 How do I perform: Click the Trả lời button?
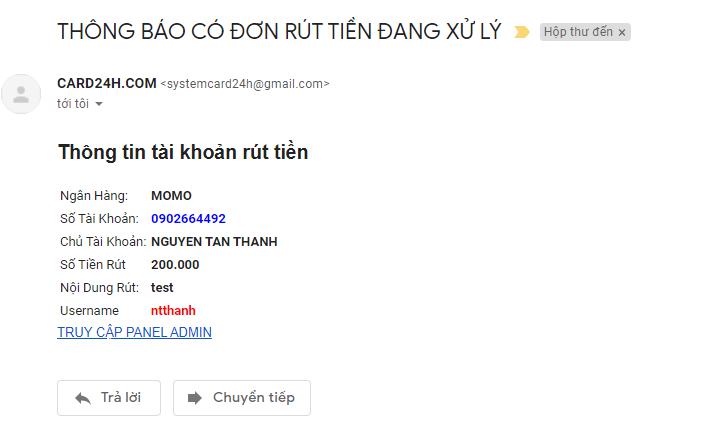point(109,398)
